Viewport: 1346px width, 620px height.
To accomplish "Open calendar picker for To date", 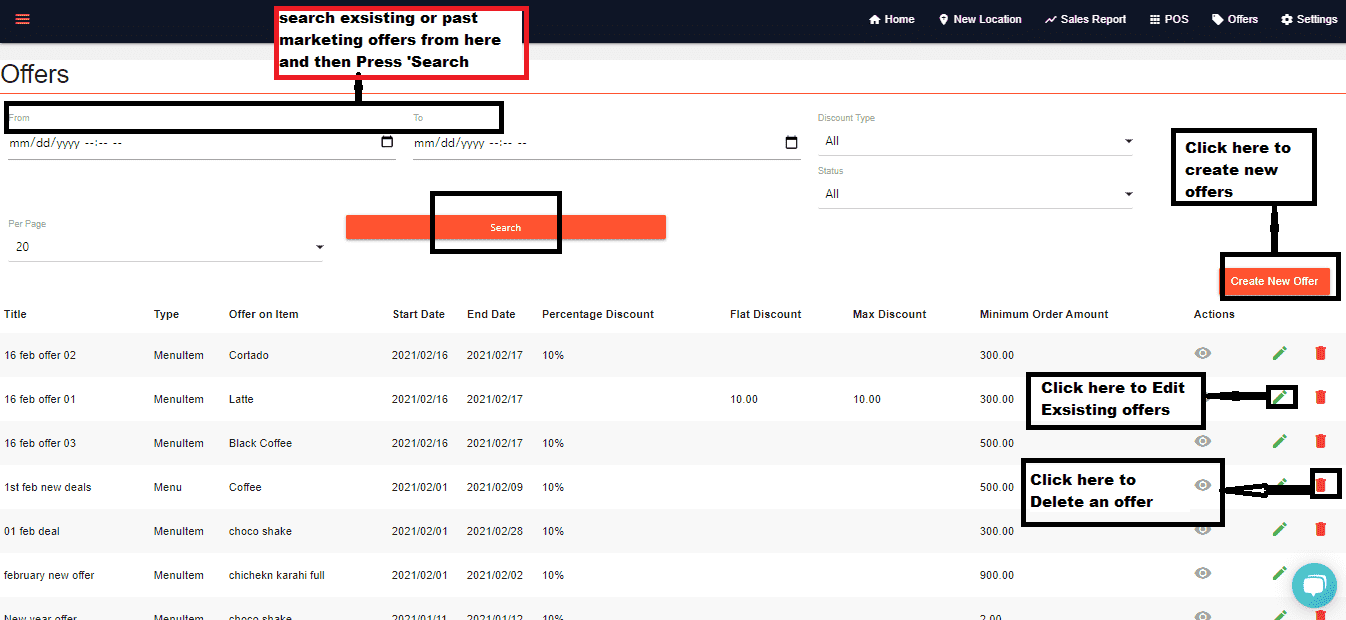I will pos(792,142).
